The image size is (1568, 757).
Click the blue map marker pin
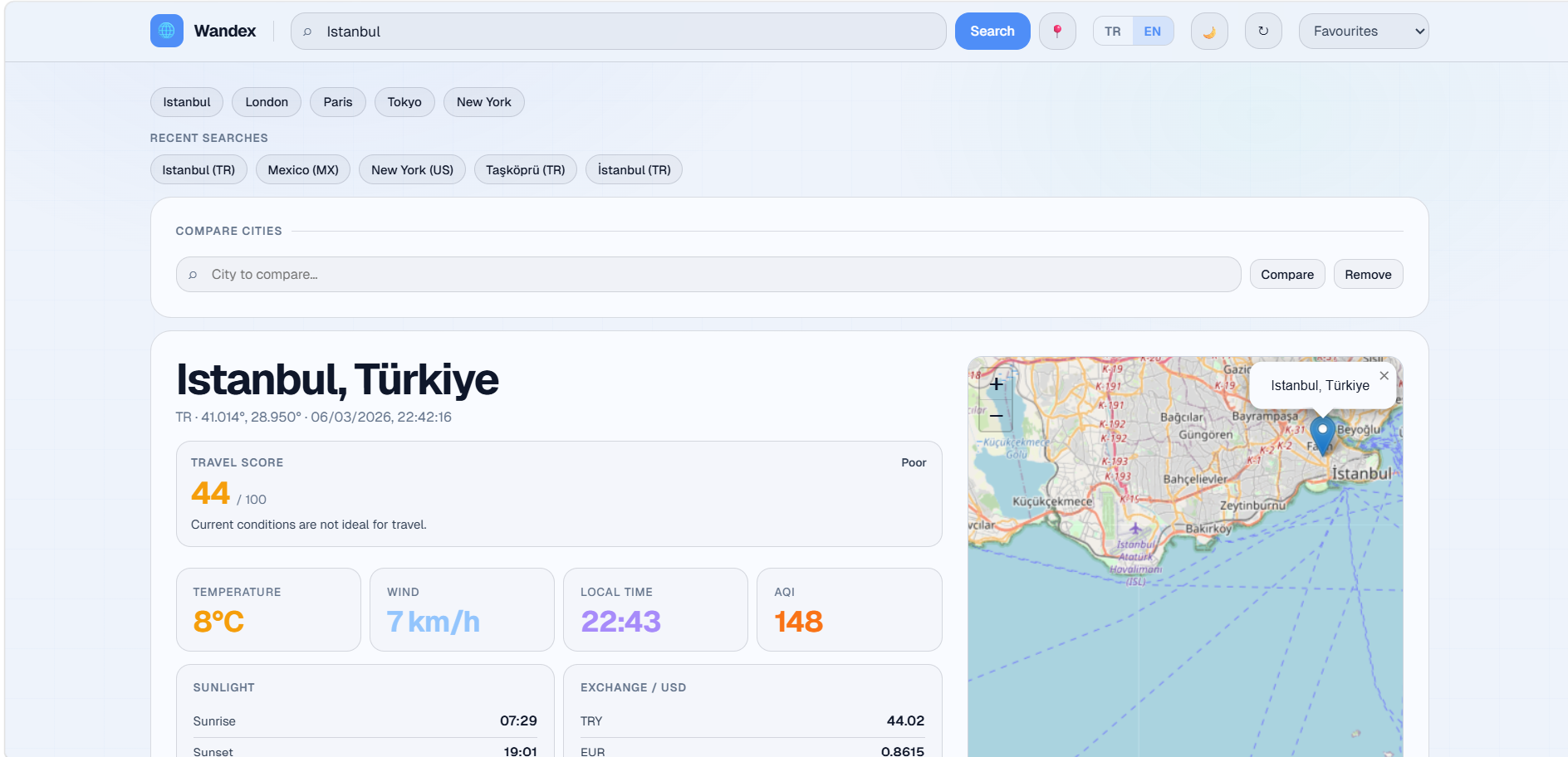tap(1322, 435)
